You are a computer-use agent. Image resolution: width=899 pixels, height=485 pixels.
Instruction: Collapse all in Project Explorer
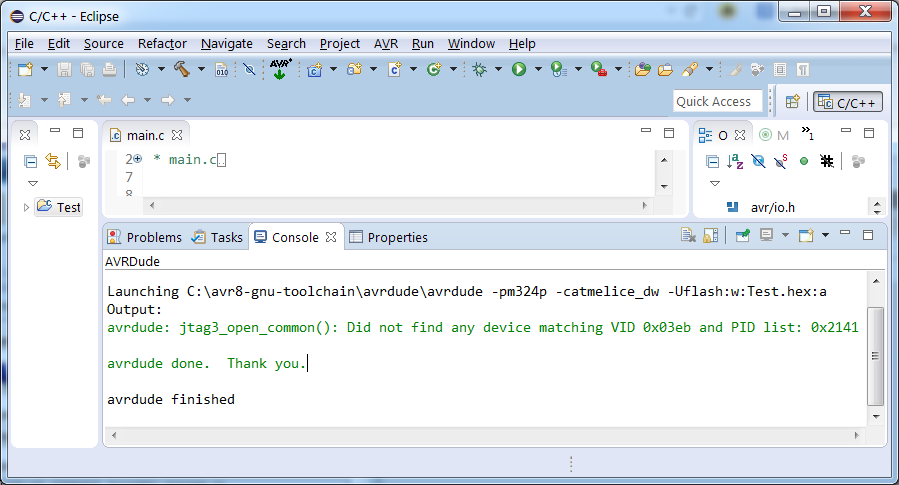click(30, 162)
